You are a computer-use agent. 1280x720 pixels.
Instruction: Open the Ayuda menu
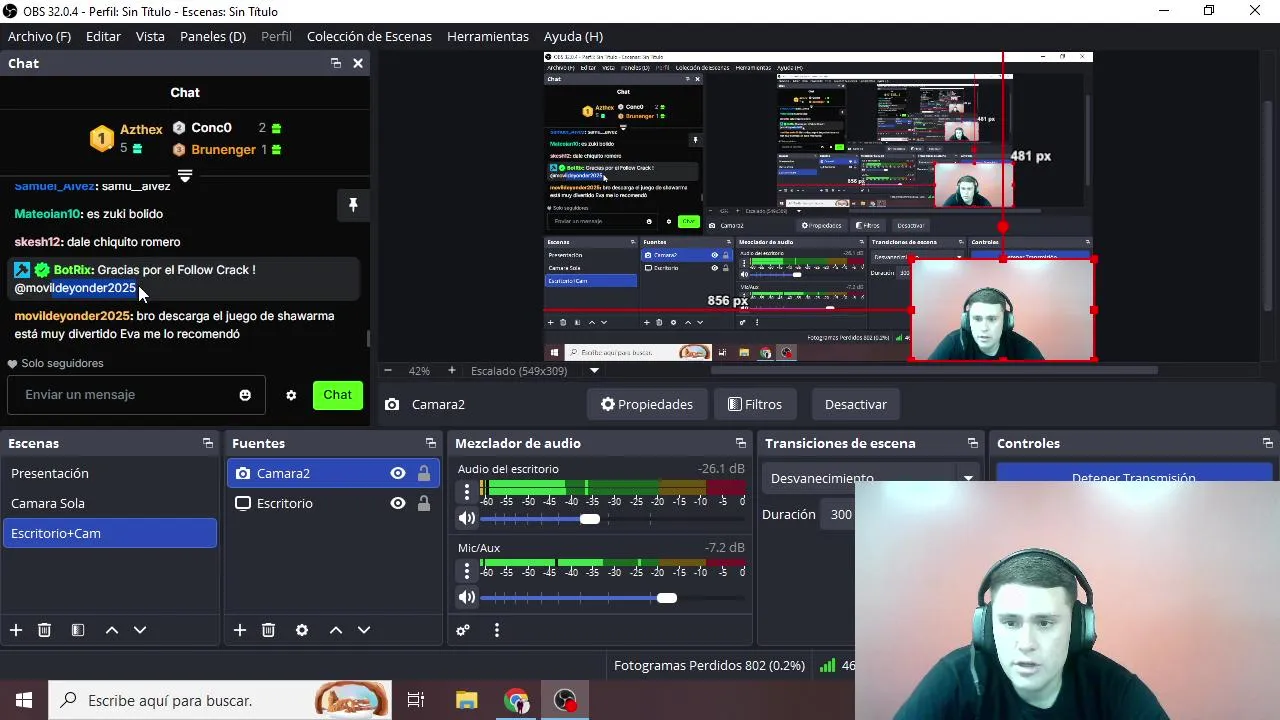pyautogui.click(x=573, y=36)
